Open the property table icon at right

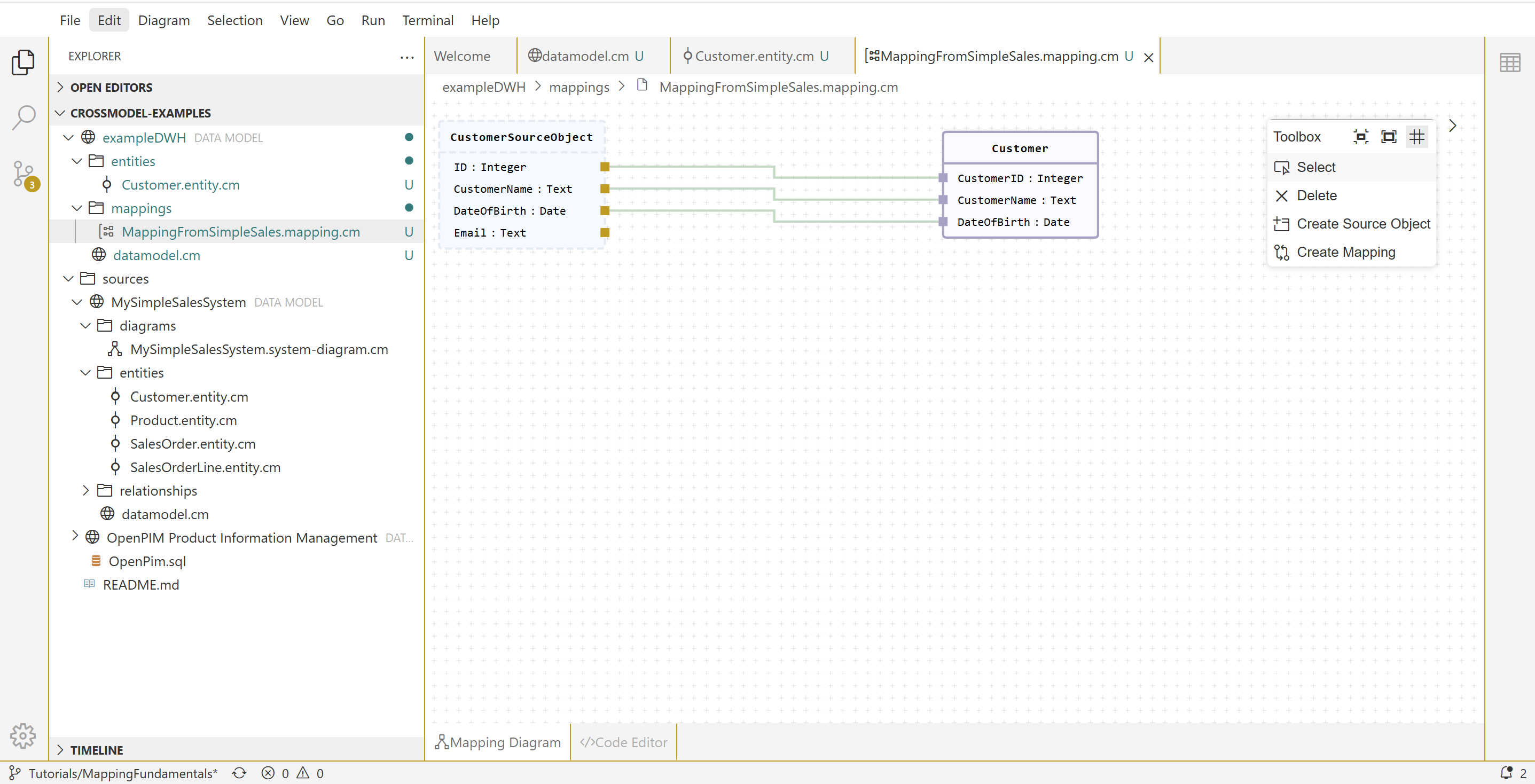pyautogui.click(x=1509, y=62)
